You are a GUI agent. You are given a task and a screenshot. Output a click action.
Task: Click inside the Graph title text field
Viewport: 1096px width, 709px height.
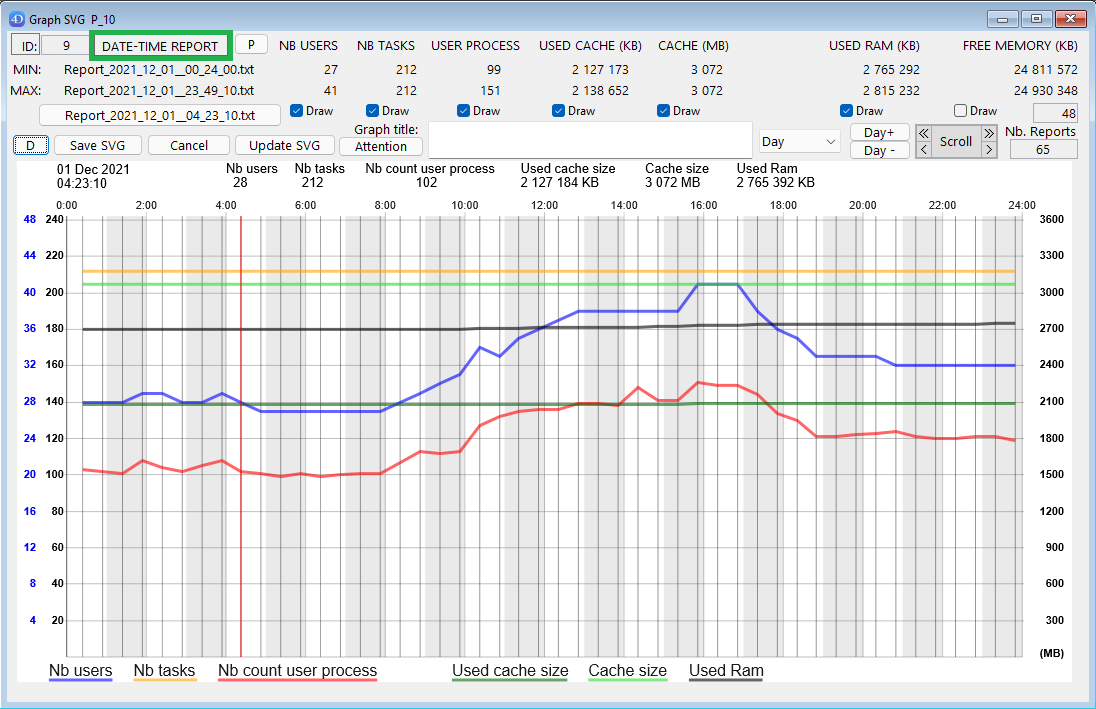[589, 139]
